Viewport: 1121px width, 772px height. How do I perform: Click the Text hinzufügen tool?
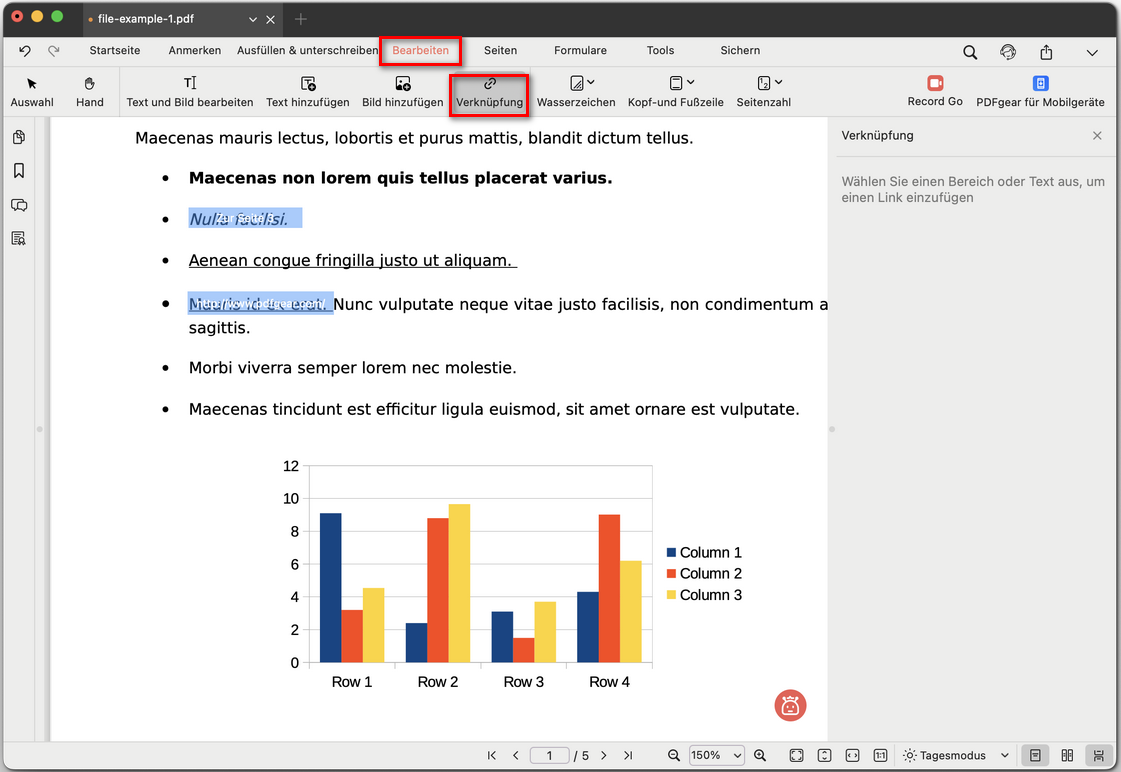[x=307, y=91]
